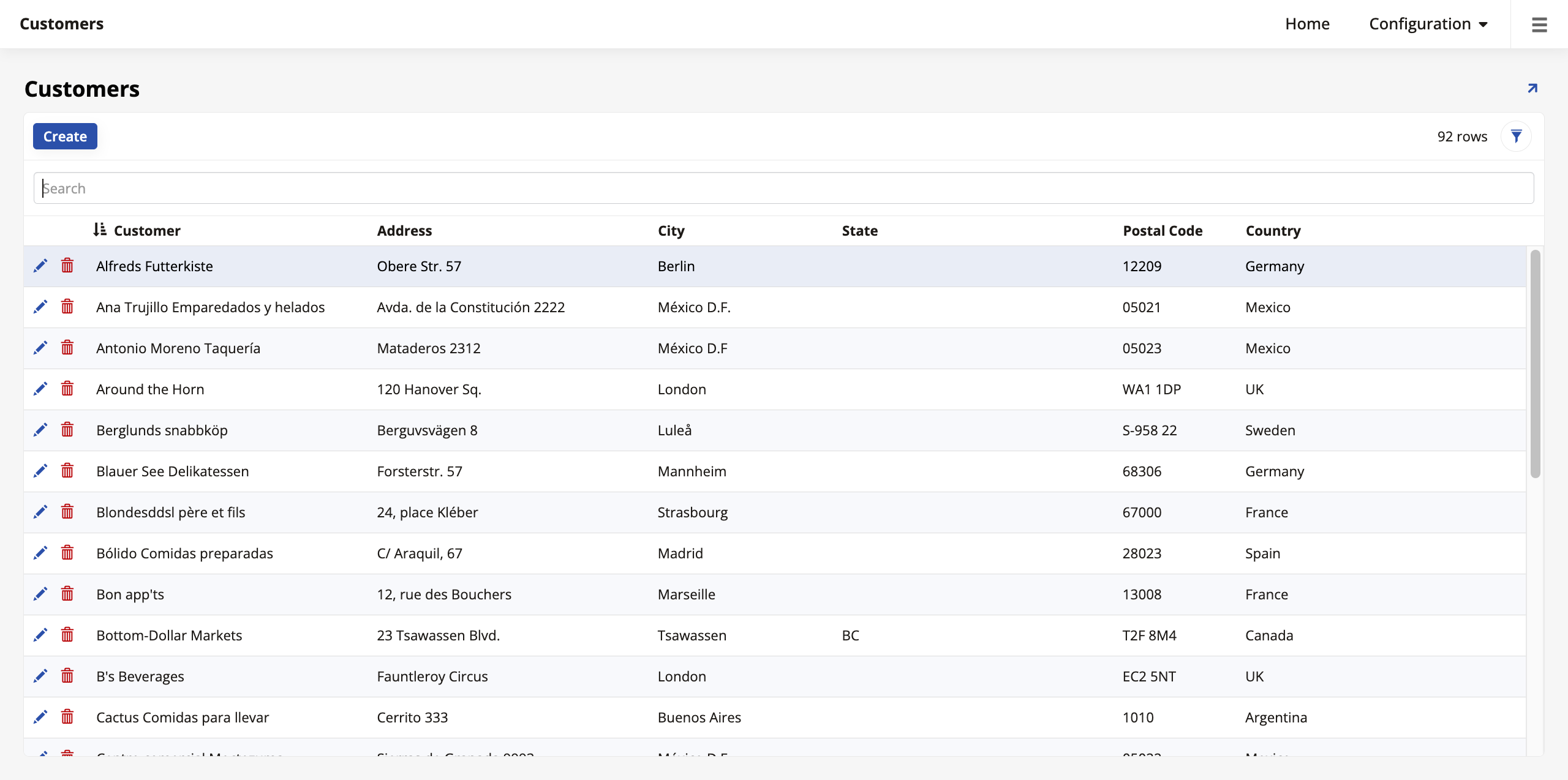This screenshot has height=780, width=1568.
Task: Click trash icon for Berglunds snabbköp
Action: (x=67, y=430)
